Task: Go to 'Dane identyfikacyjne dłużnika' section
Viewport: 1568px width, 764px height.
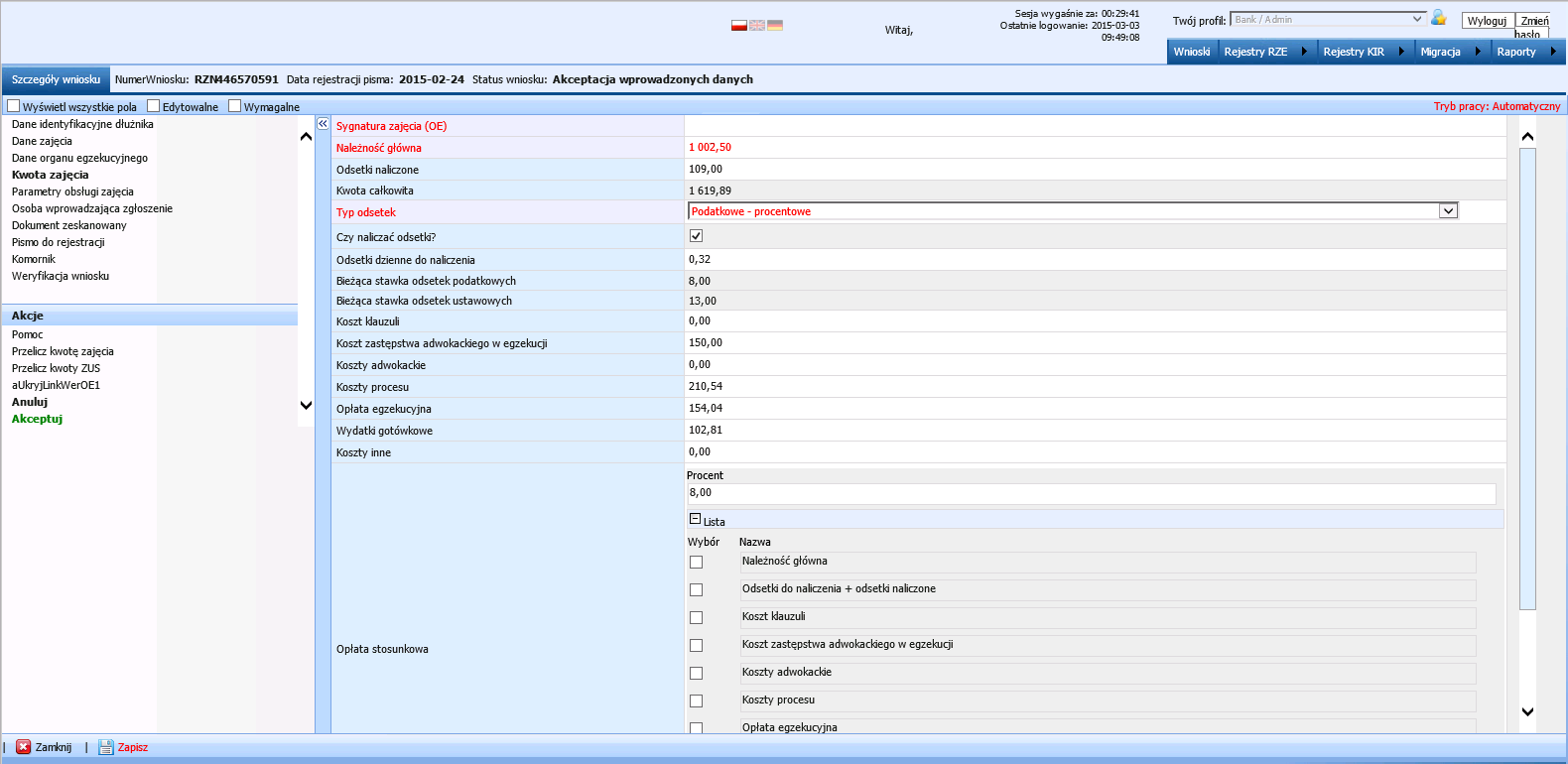Action: [x=82, y=124]
